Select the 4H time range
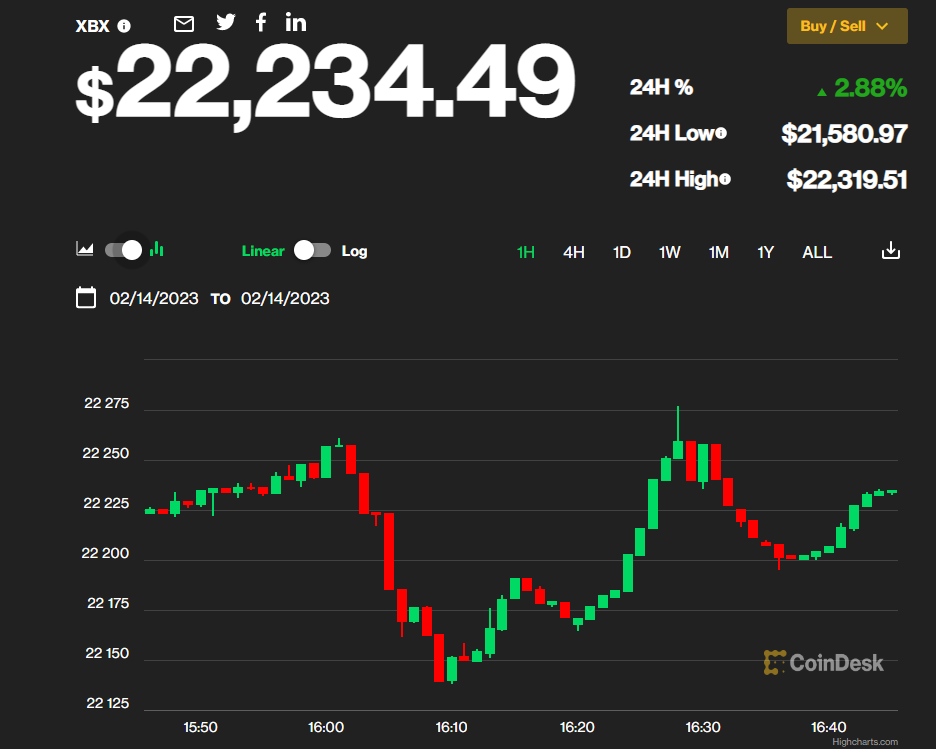This screenshot has width=936, height=749. tap(574, 252)
